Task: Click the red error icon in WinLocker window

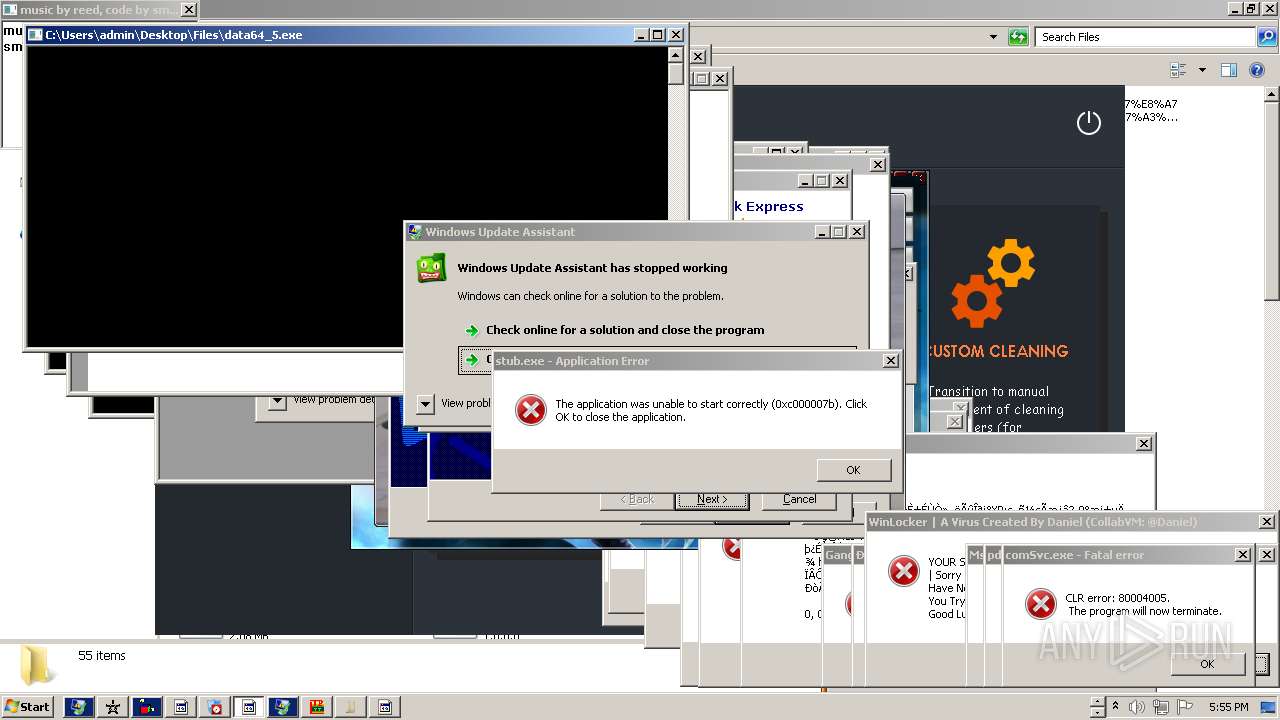Action: click(x=904, y=571)
